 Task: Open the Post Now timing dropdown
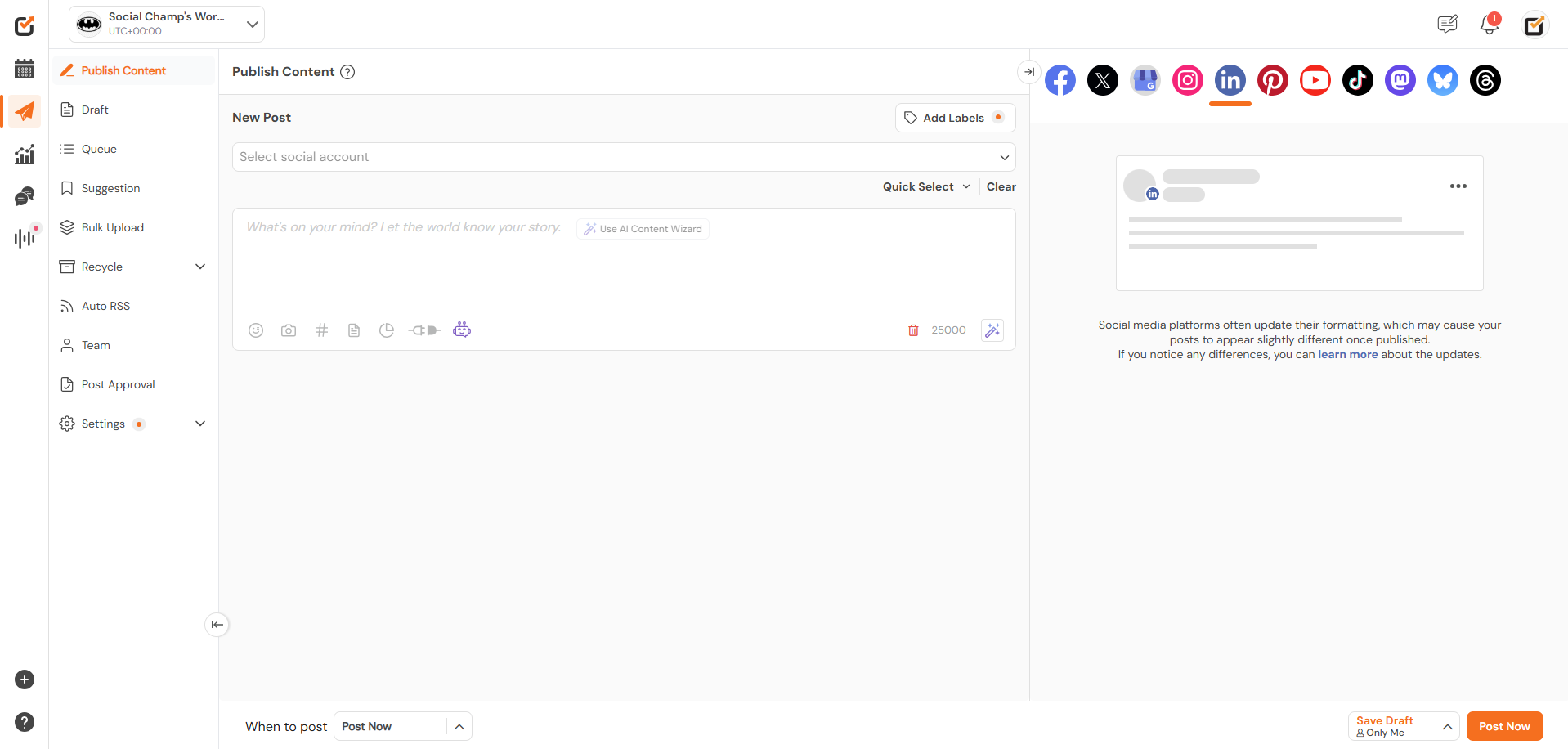click(x=402, y=726)
